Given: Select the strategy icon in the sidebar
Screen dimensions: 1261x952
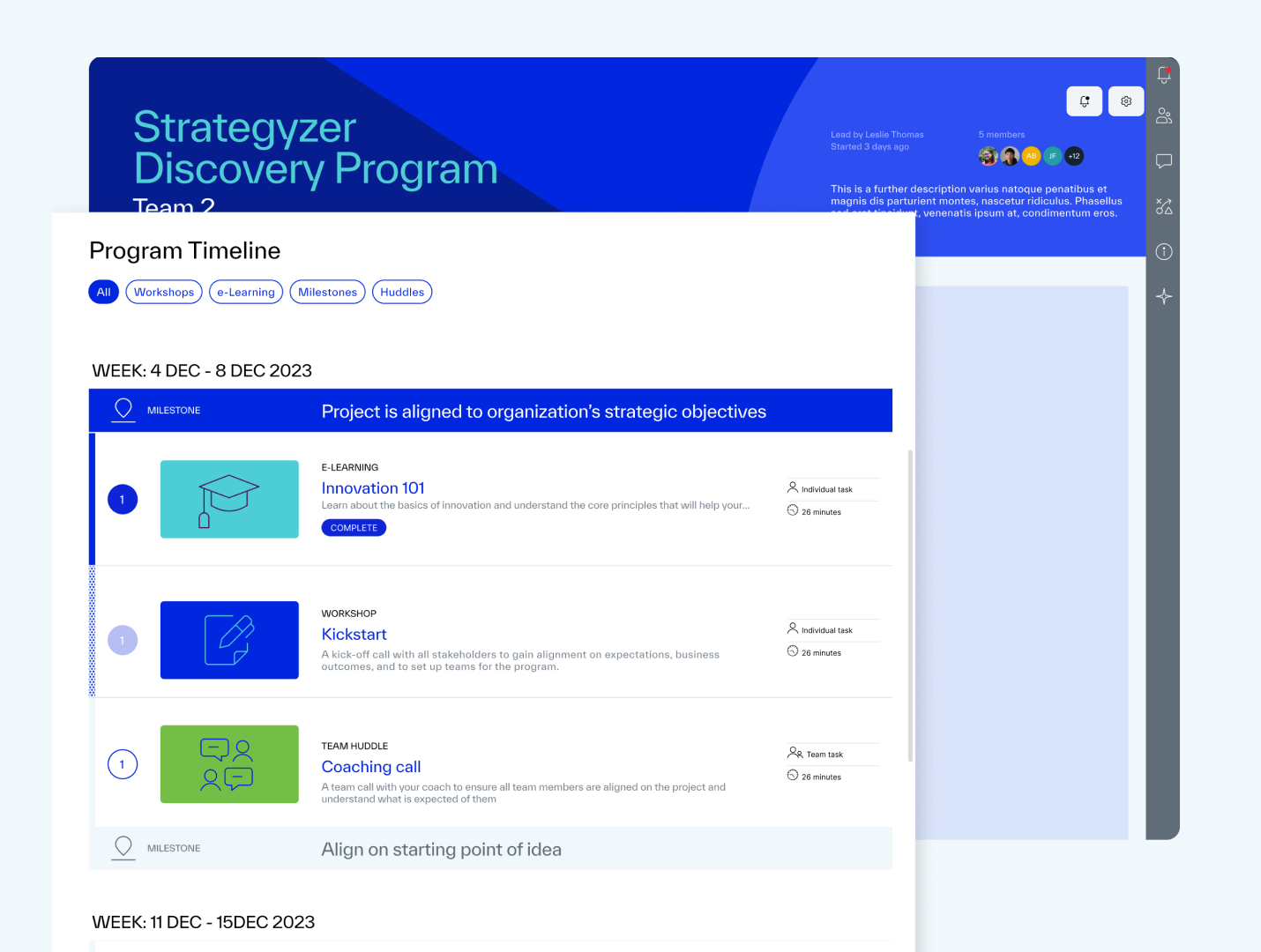Looking at the screenshot, I should (1163, 205).
